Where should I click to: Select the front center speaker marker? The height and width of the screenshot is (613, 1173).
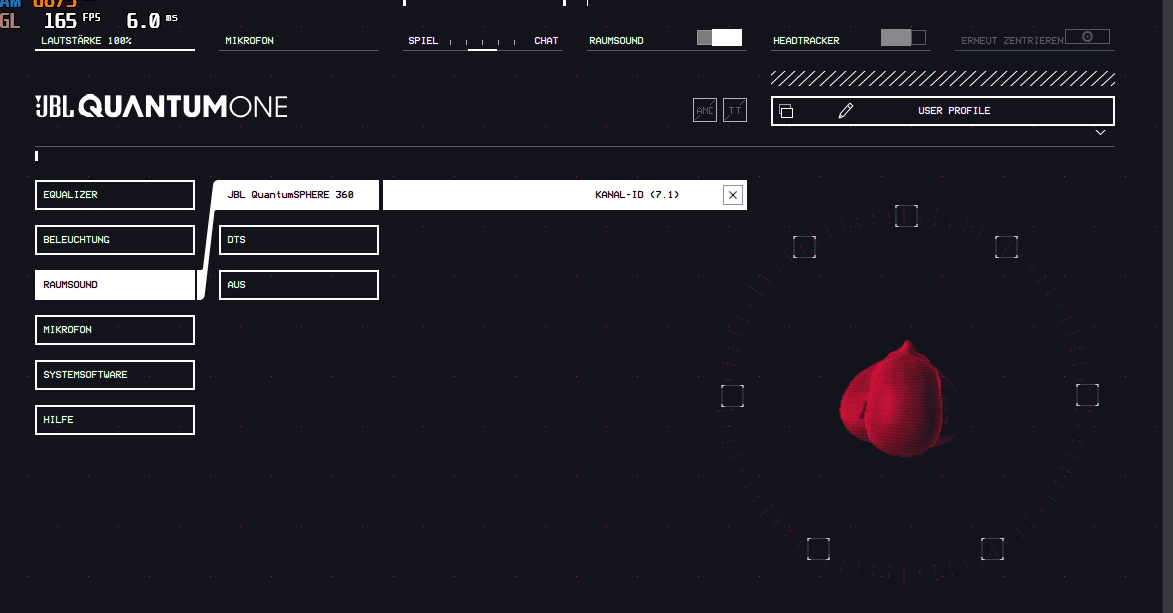906,216
